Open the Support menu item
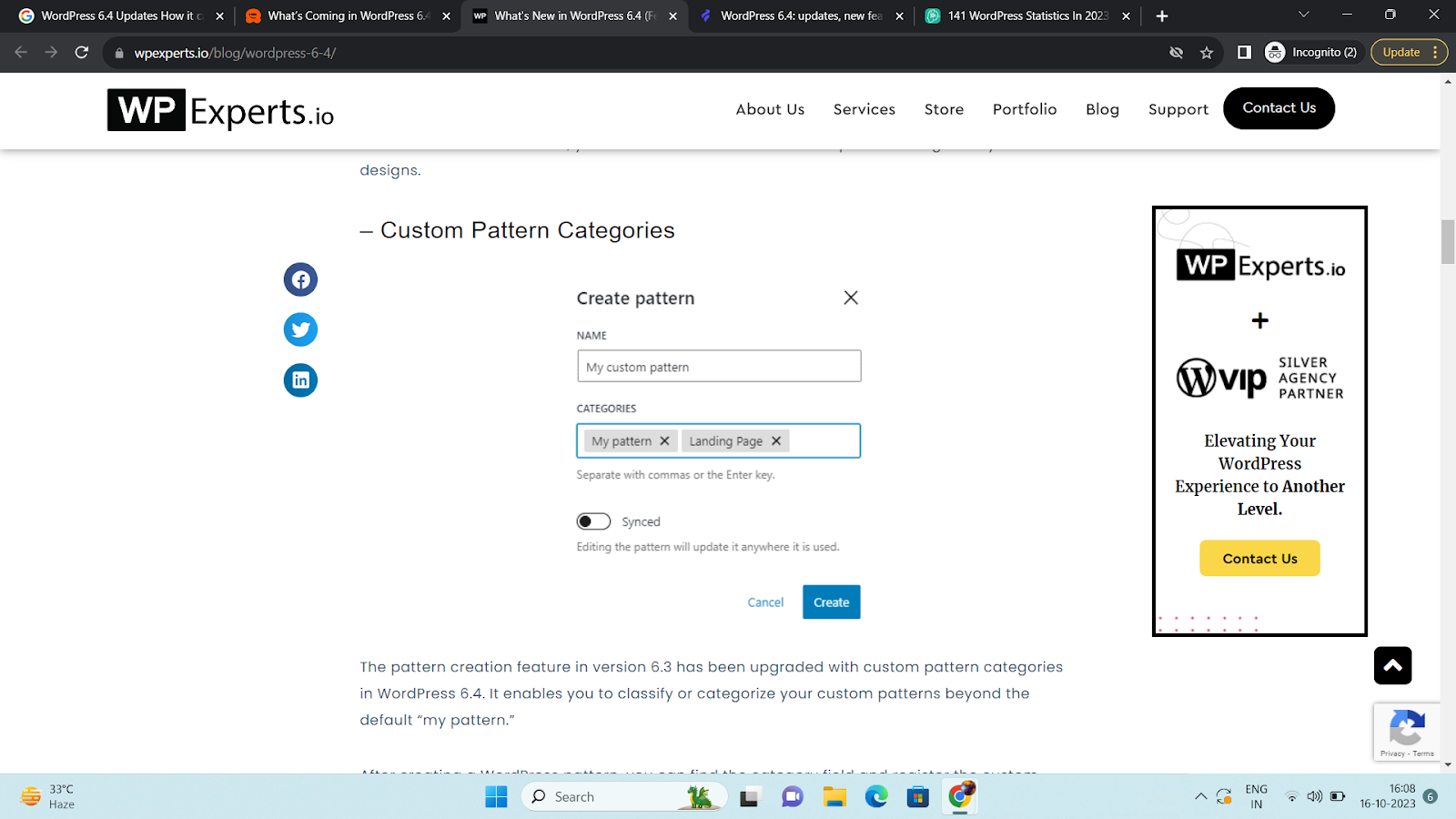The image size is (1456, 819). point(1178,109)
